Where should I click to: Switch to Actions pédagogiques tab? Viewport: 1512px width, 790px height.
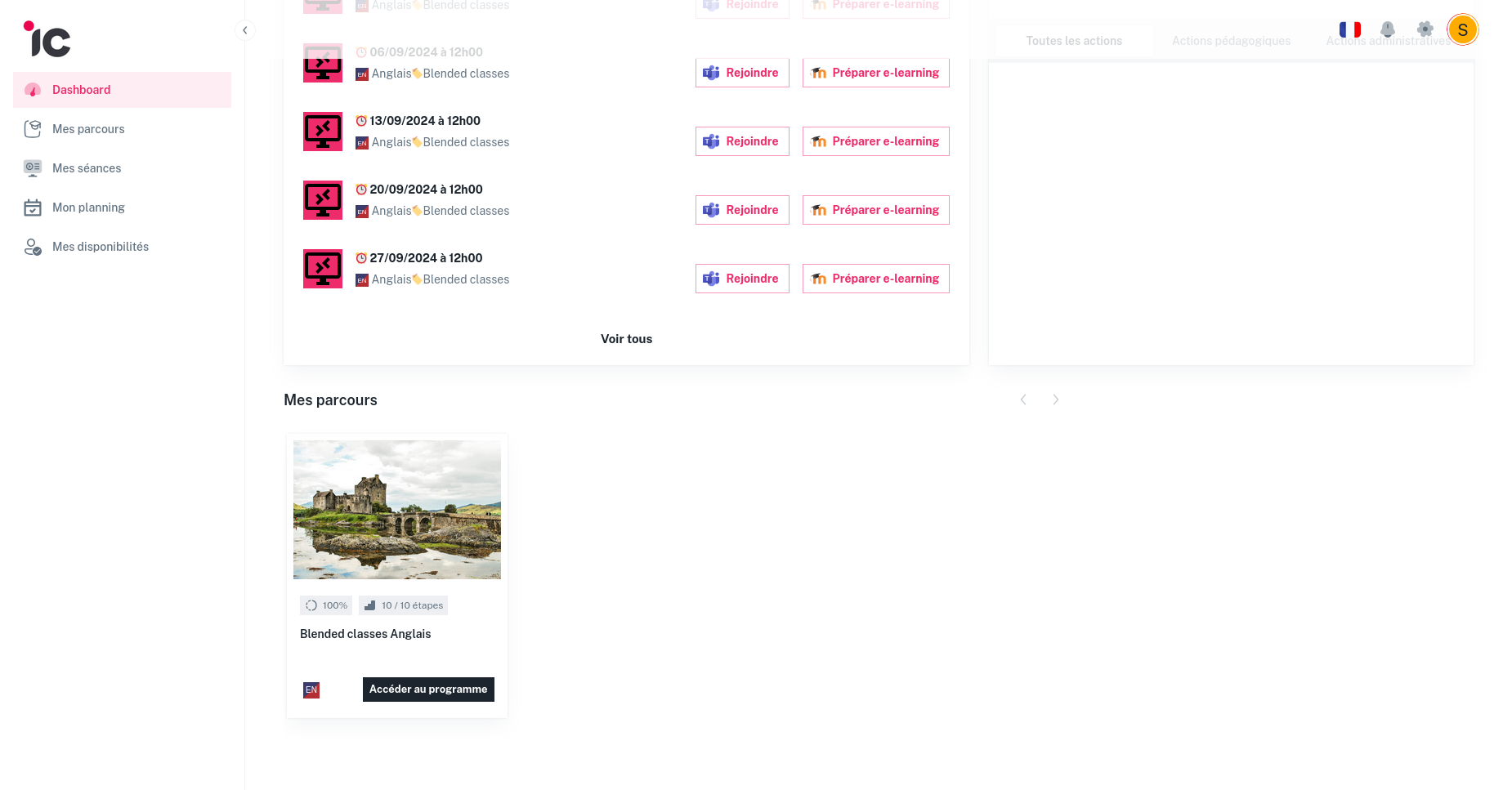click(x=1231, y=40)
